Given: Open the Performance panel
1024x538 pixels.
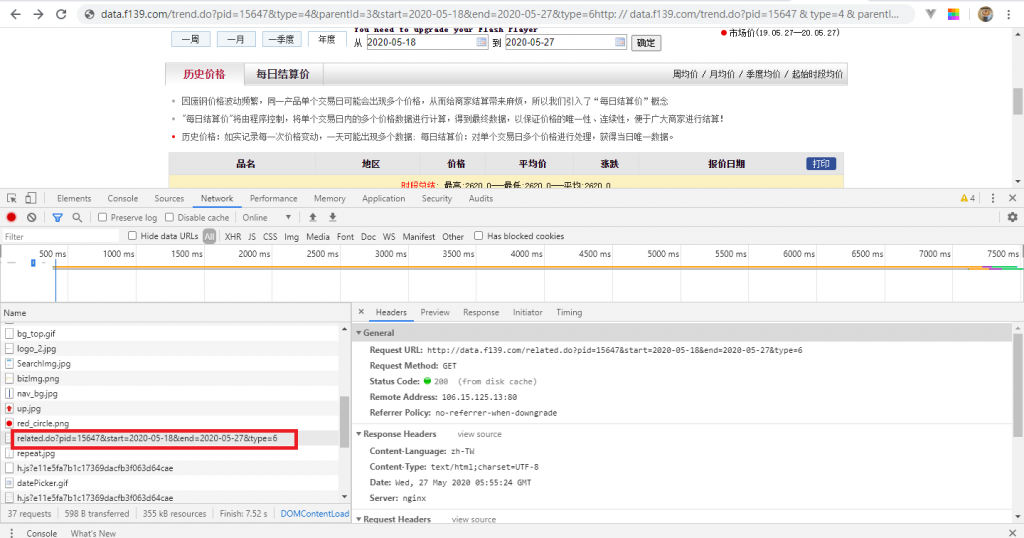Looking at the screenshot, I should point(273,198).
